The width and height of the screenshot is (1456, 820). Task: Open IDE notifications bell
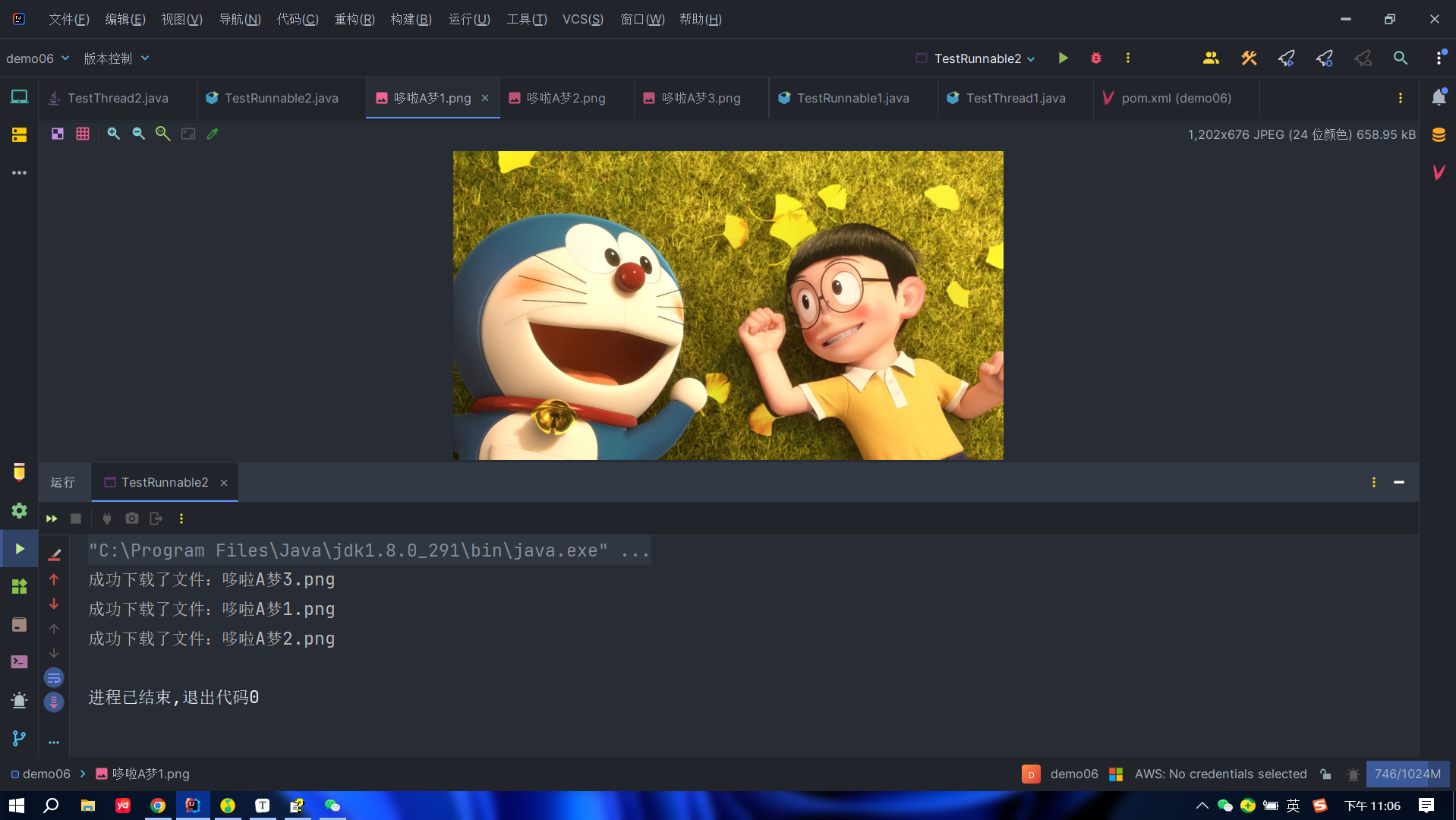pos(1439,97)
